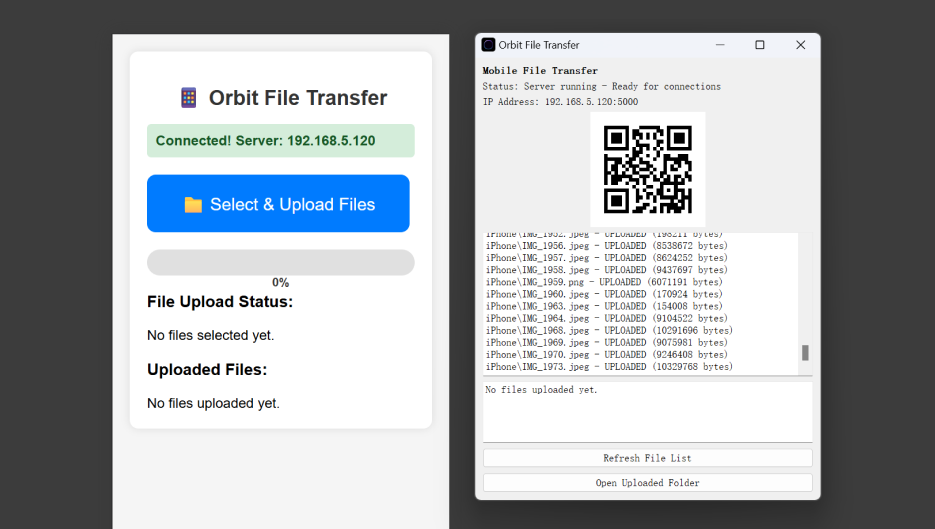Viewport: 935px width, 529px height.
Task: Select log row IMG_1973.jpeg
Action: click(609, 367)
